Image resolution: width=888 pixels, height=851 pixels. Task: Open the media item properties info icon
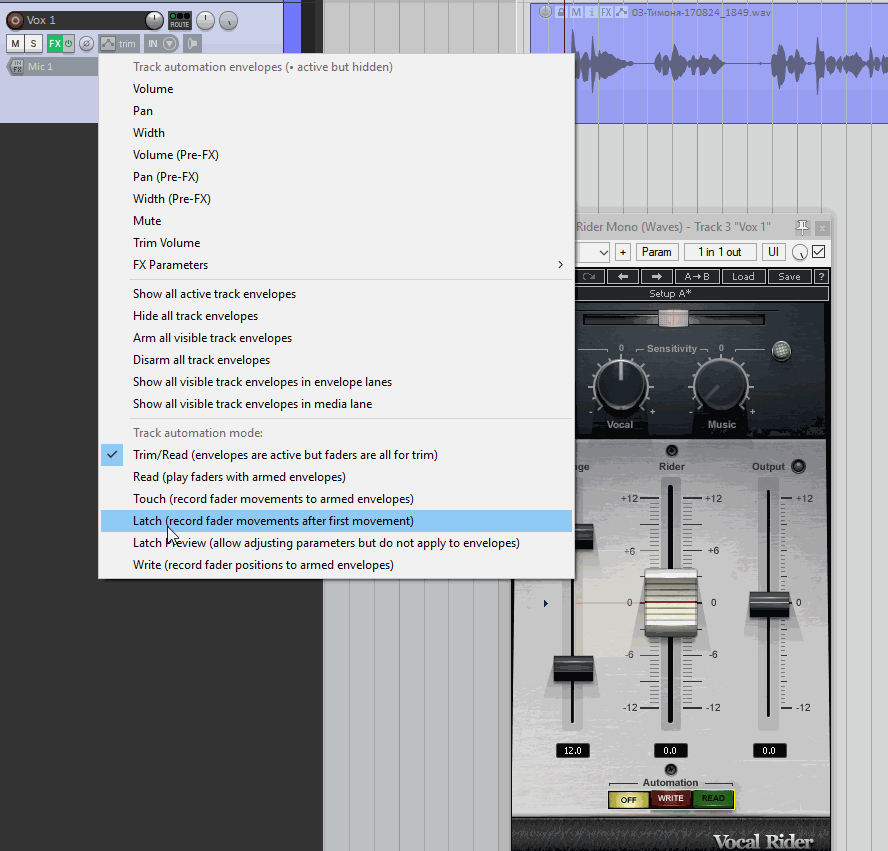pos(591,12)
